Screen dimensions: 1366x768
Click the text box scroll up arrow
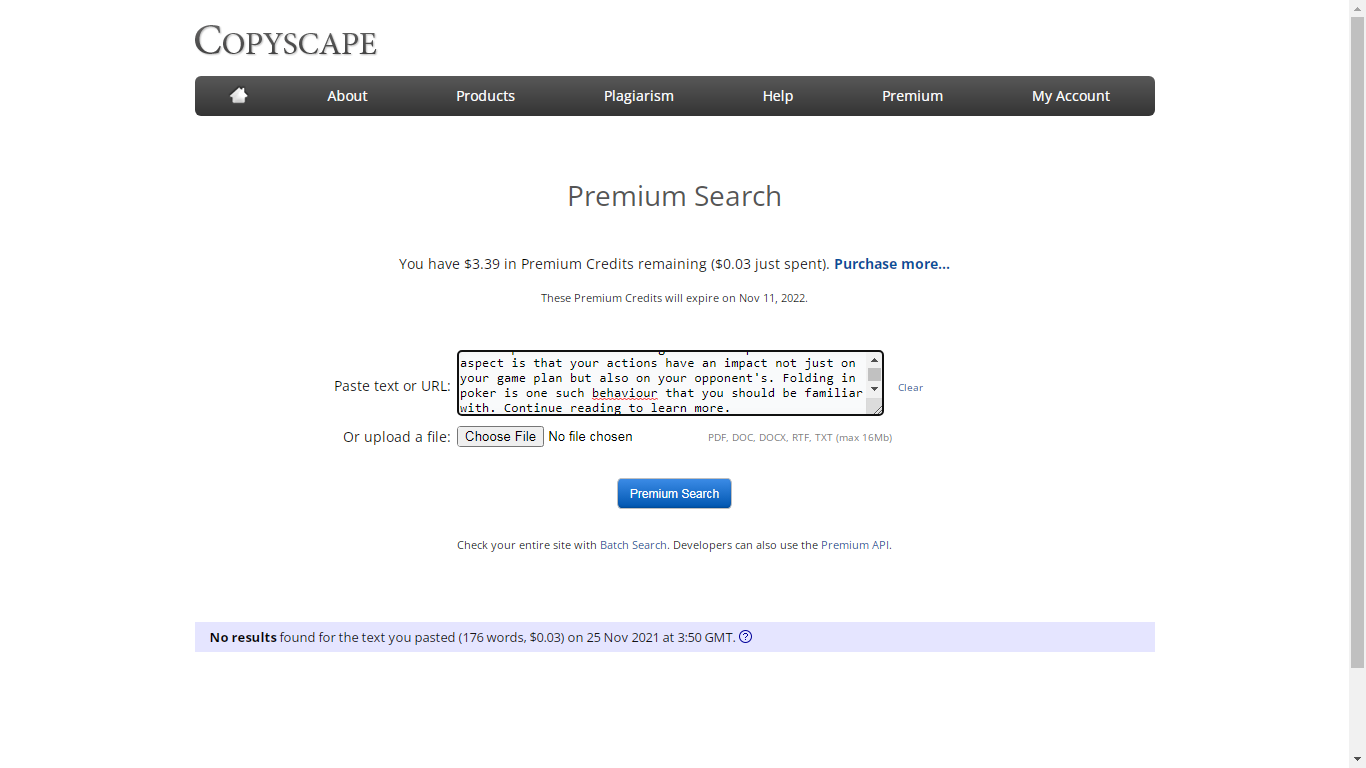click(x=875, y=360)
